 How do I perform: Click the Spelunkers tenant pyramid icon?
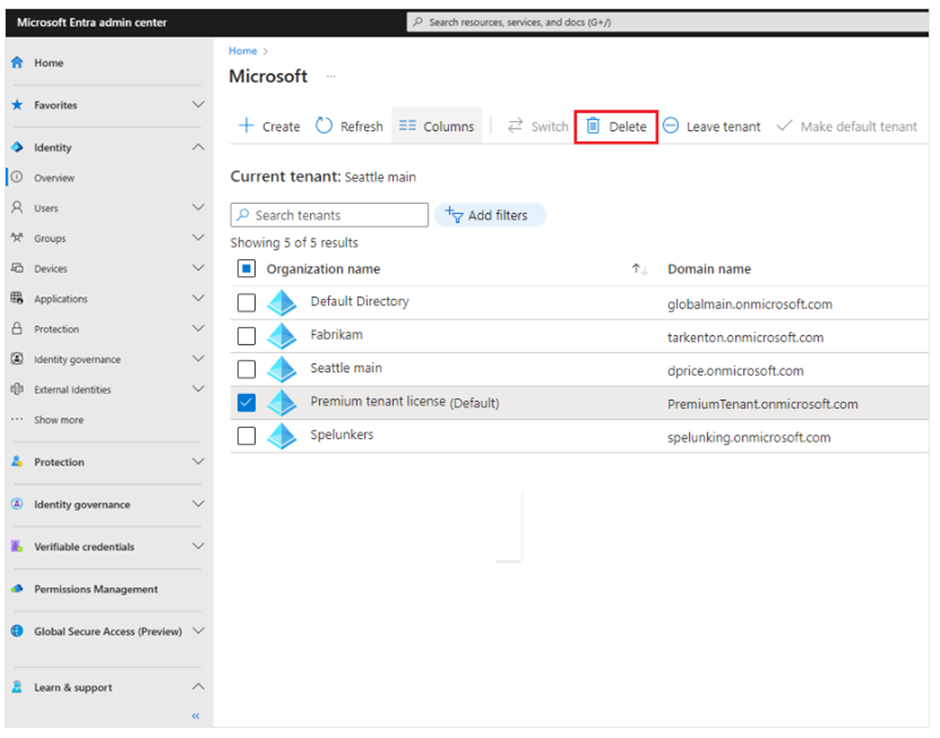click(x=282, y=436)
